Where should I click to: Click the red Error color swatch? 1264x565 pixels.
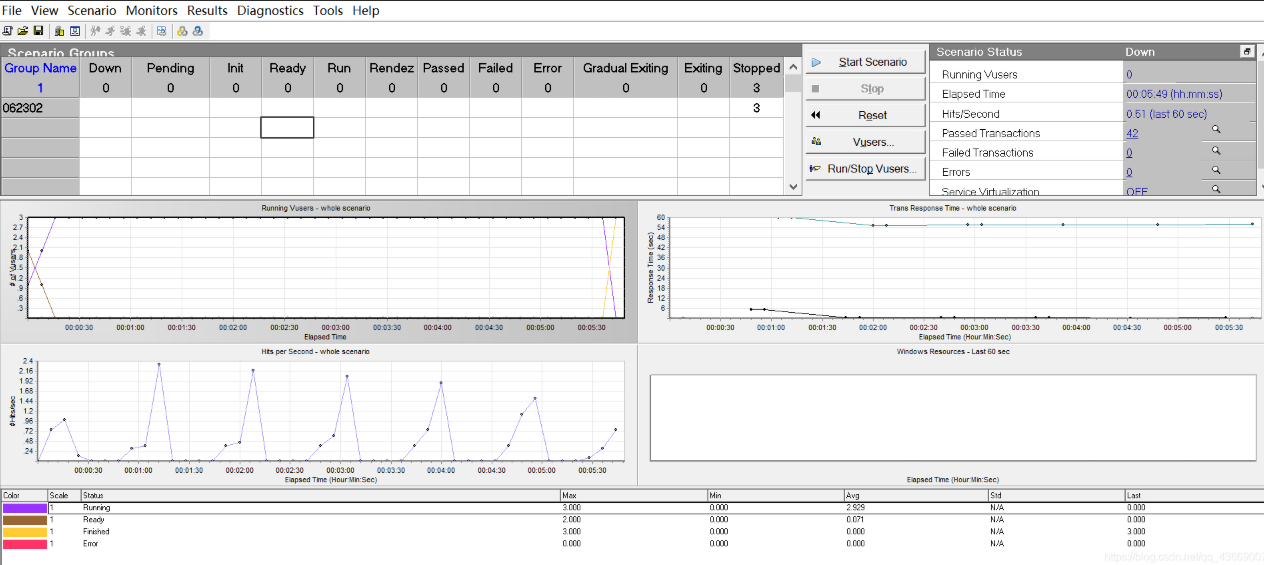click(24, 544)
